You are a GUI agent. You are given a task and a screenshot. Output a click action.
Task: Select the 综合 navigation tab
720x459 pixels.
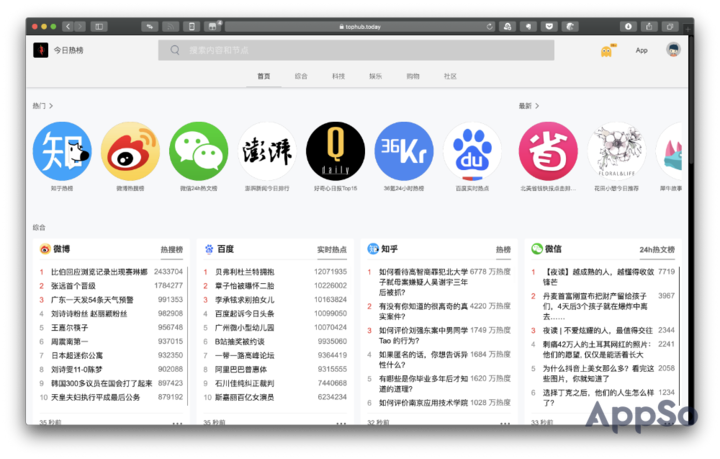click(x=301, y=76)
